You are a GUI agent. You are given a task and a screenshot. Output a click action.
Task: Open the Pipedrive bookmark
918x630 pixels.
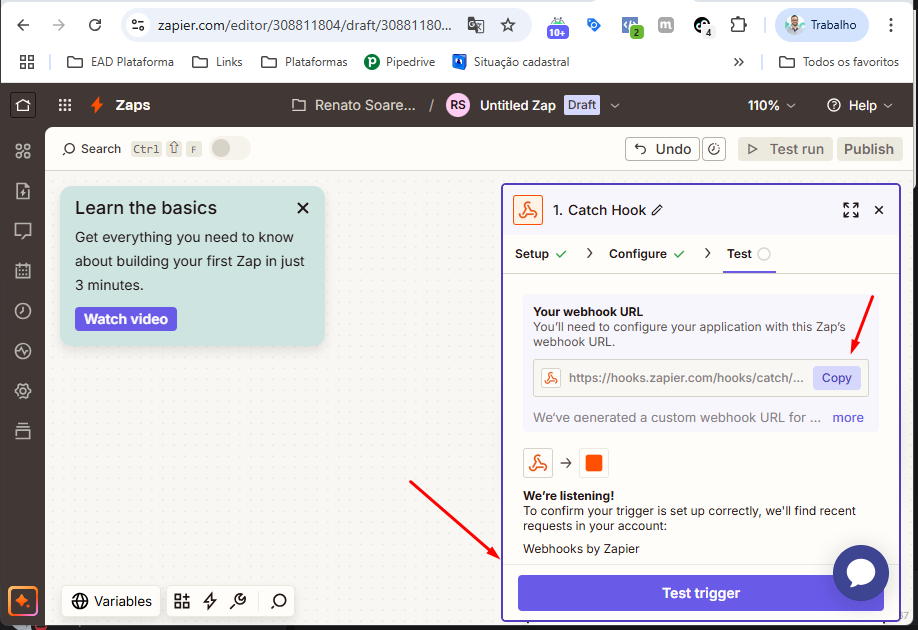(399, 62)
